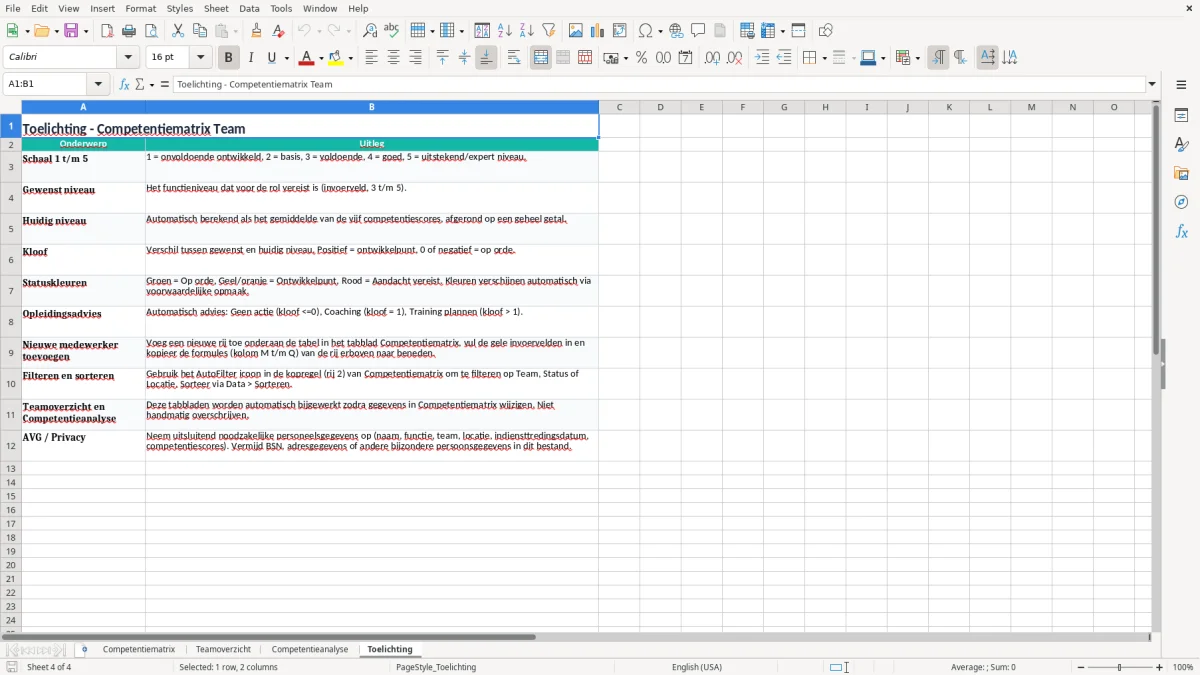1200x675 pixels.
Task: Toggle Underline formatting
Action: [x=271, y=58]
